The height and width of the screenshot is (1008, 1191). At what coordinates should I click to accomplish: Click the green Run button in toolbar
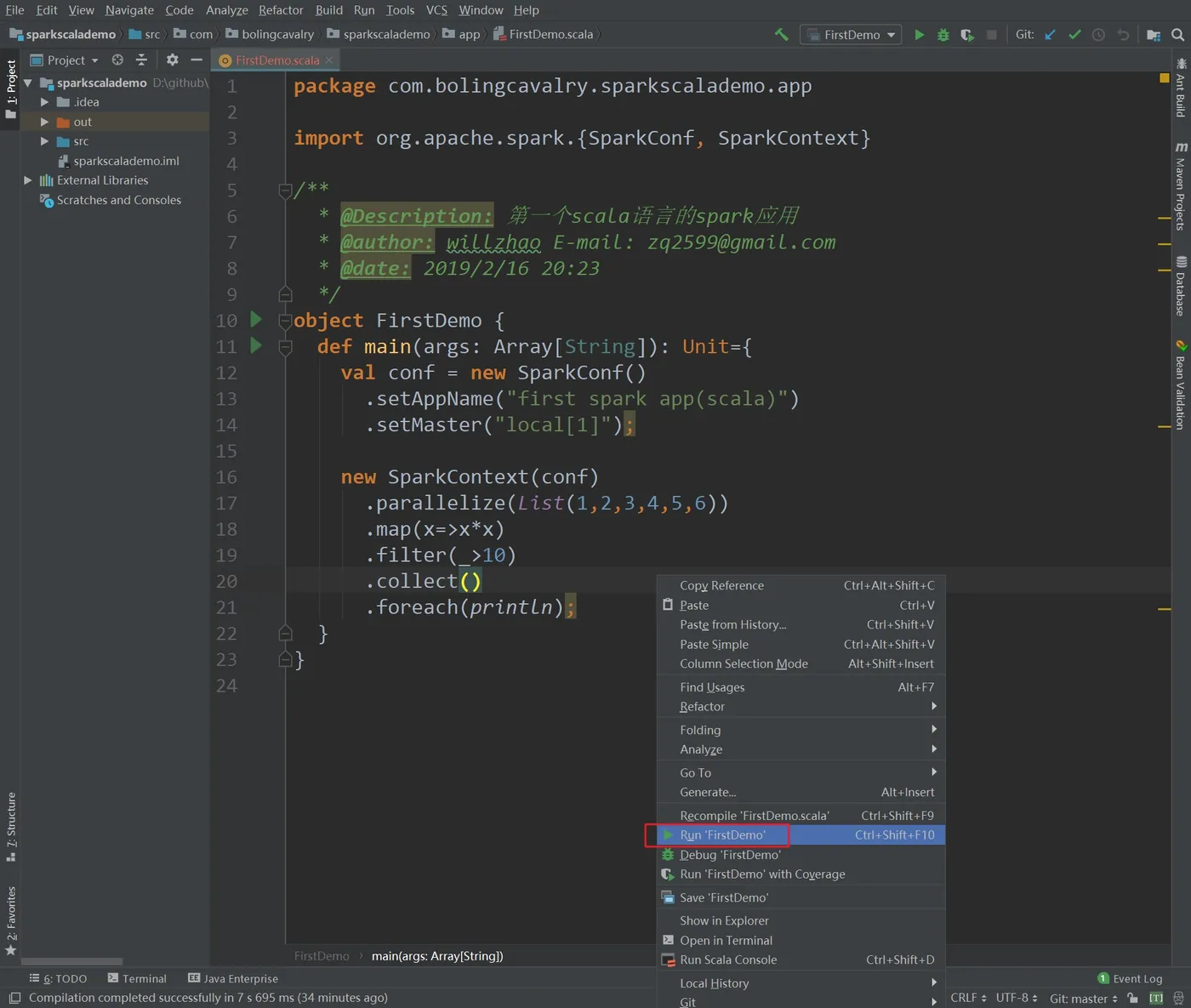(x=919, y=35)
